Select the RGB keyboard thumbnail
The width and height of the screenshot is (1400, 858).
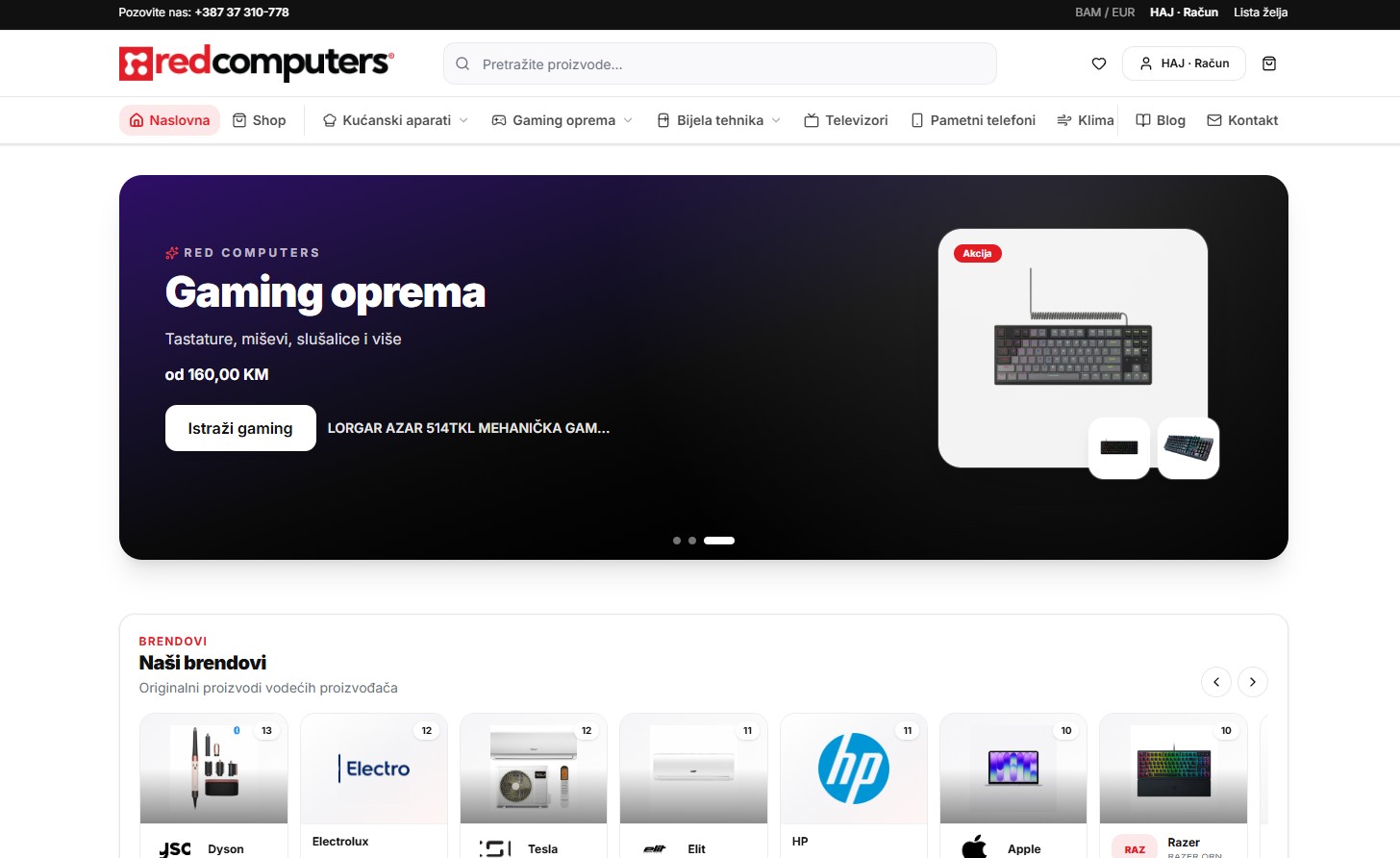[x=1188, y=447]
